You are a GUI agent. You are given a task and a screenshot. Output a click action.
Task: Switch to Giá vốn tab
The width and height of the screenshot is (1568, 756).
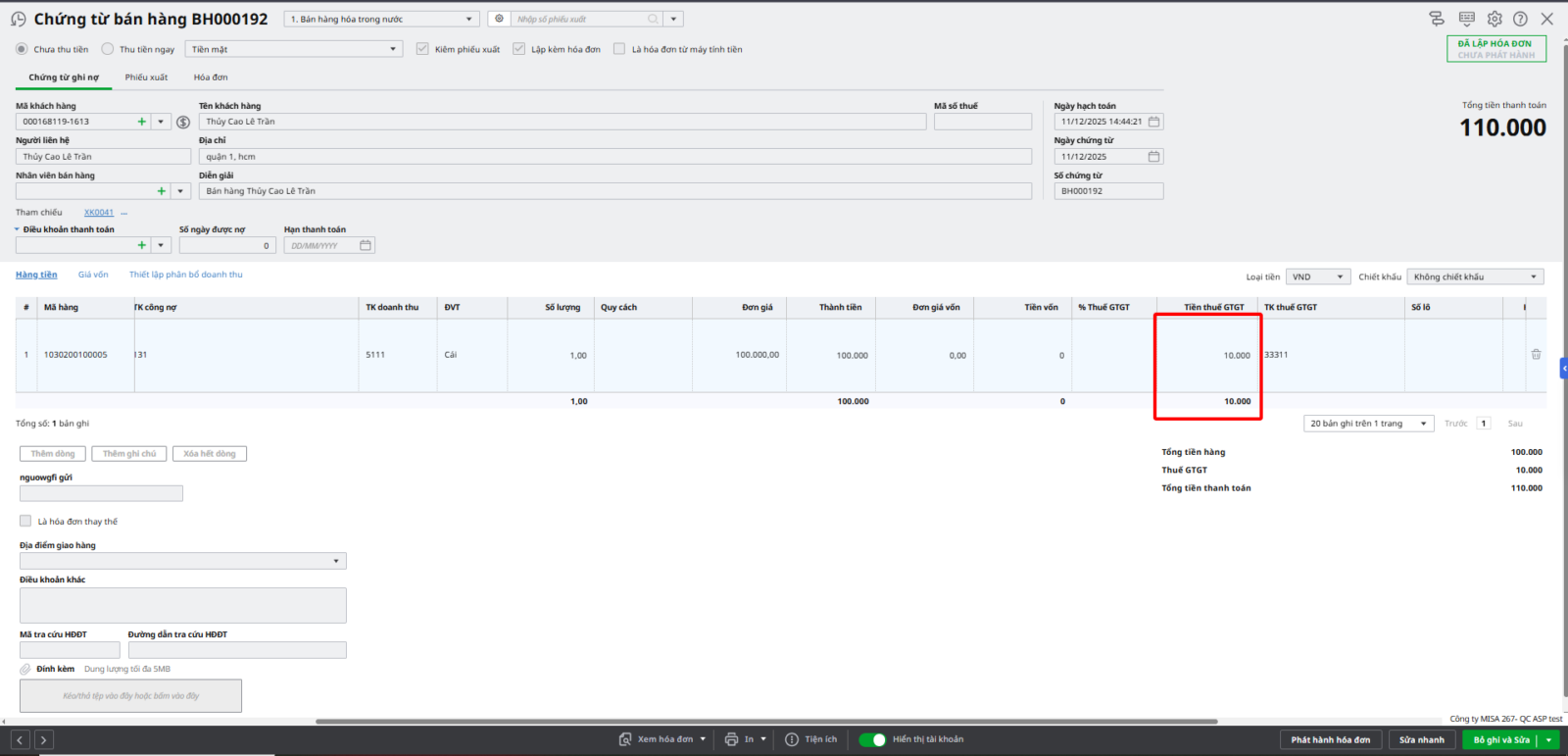pyautogui.click(x=93, y=275)
